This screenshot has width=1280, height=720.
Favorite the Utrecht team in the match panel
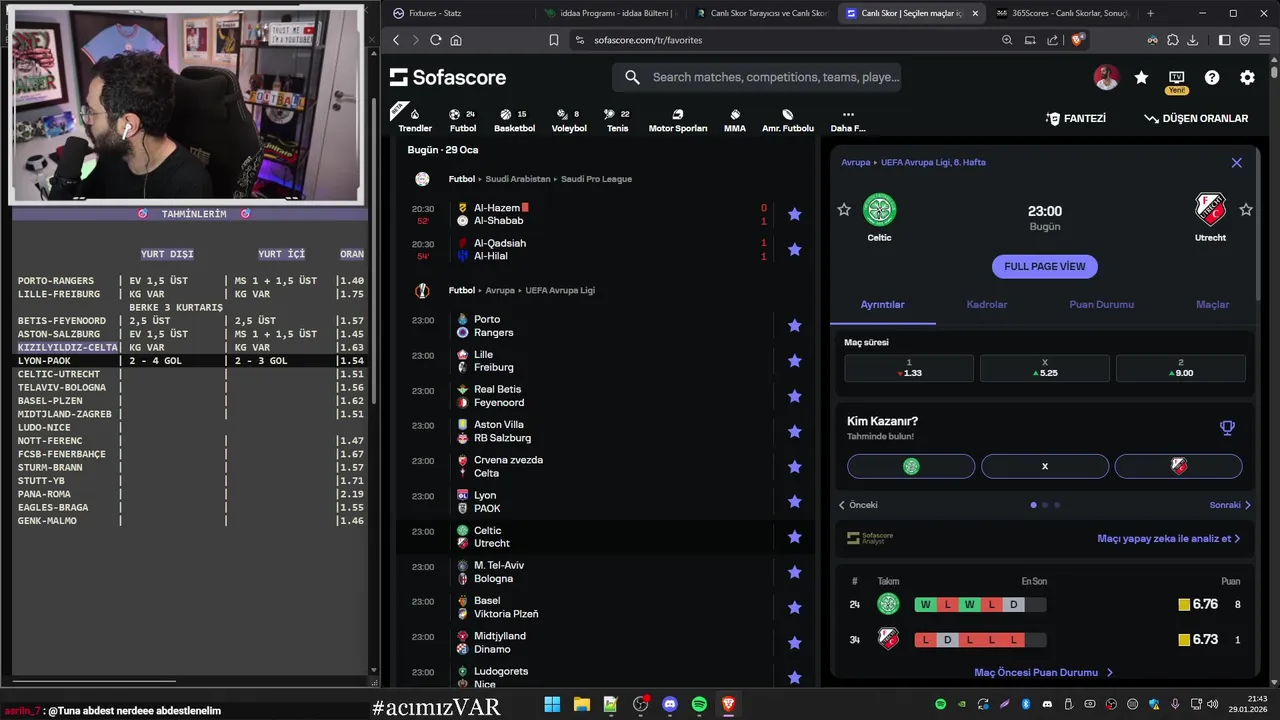[x=1246, y=209]
